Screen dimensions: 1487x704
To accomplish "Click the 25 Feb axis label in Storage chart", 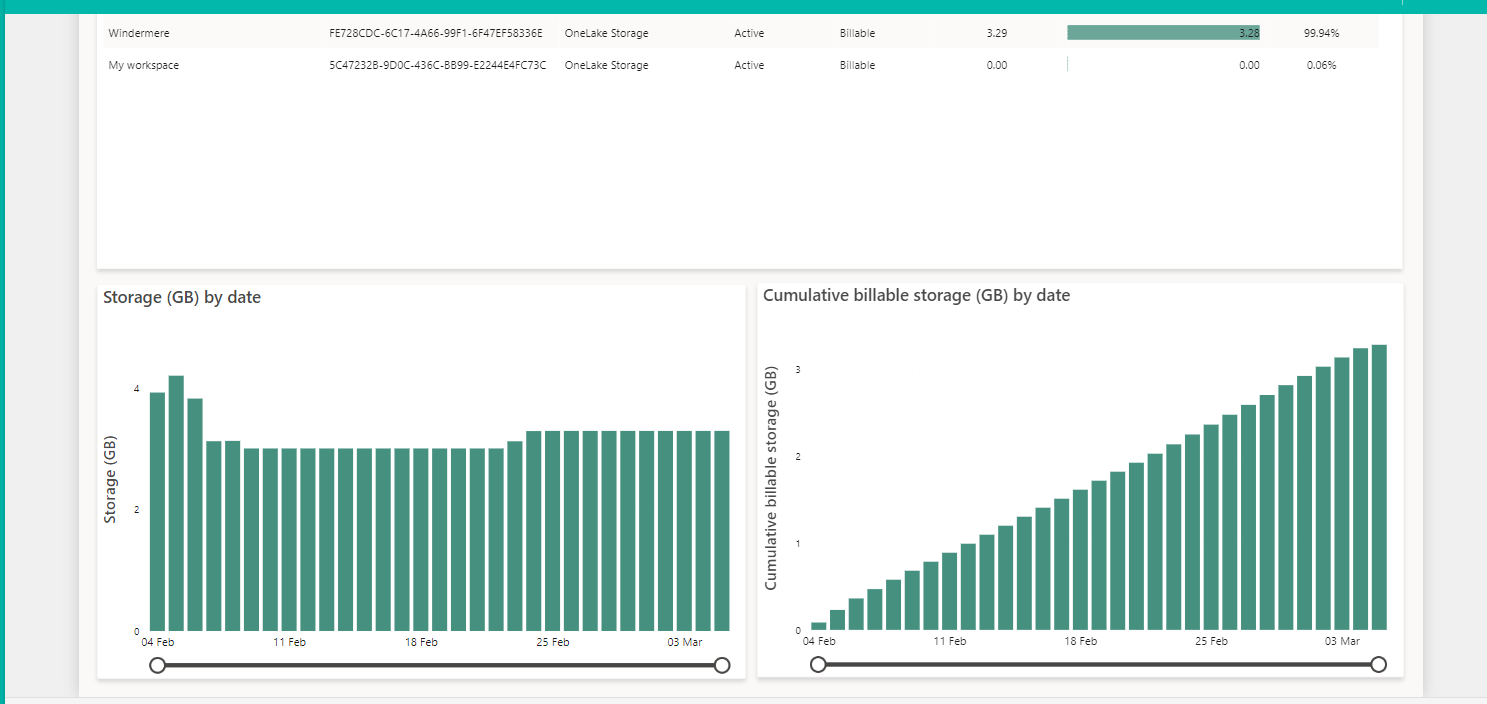I will coord(552,642).
